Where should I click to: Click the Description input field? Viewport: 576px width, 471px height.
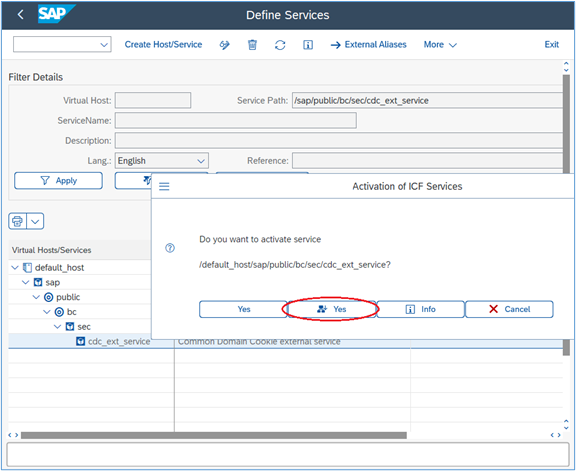(x=339, y=141)
